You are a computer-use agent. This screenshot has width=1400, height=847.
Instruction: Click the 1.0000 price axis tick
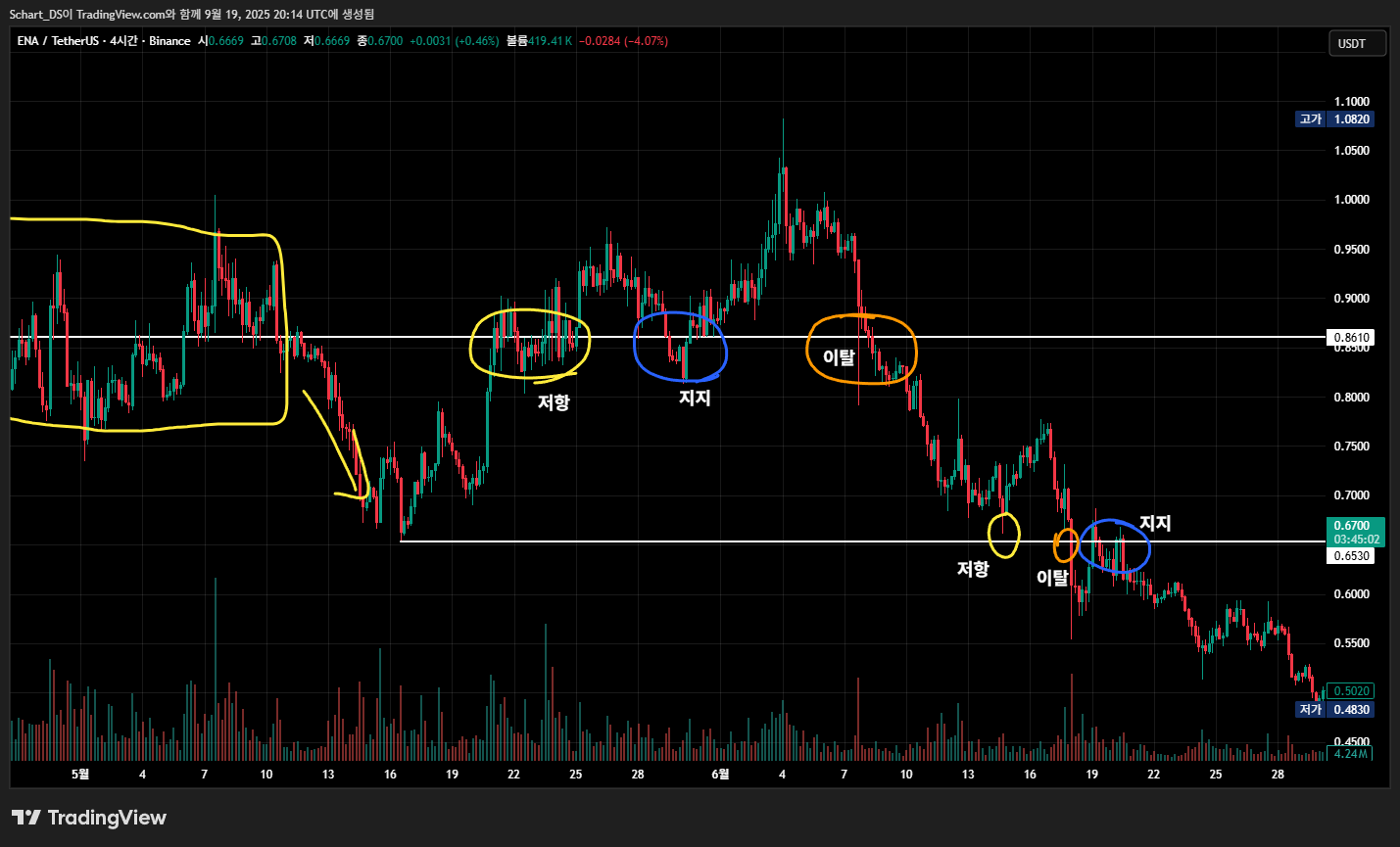tap(1352, 200)
